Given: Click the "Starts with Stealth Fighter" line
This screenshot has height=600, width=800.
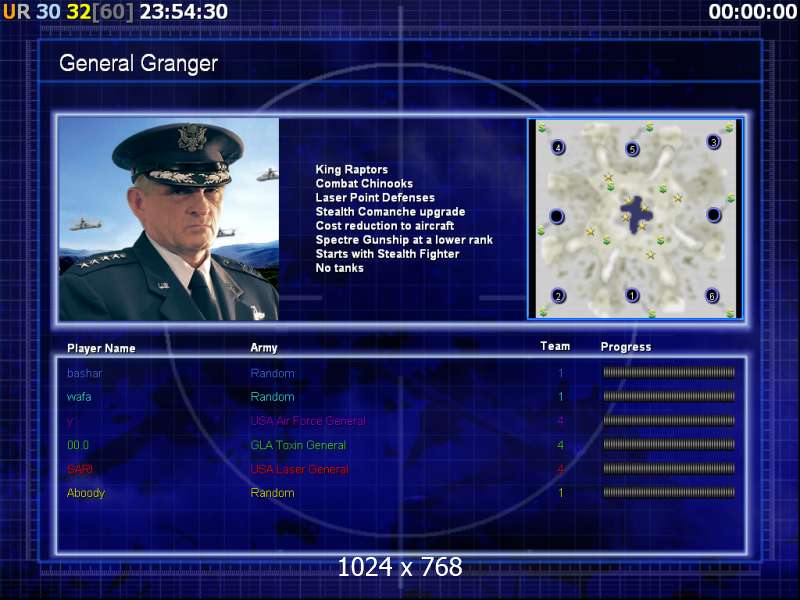Looking at the screenshot, I should pos(387,254).
